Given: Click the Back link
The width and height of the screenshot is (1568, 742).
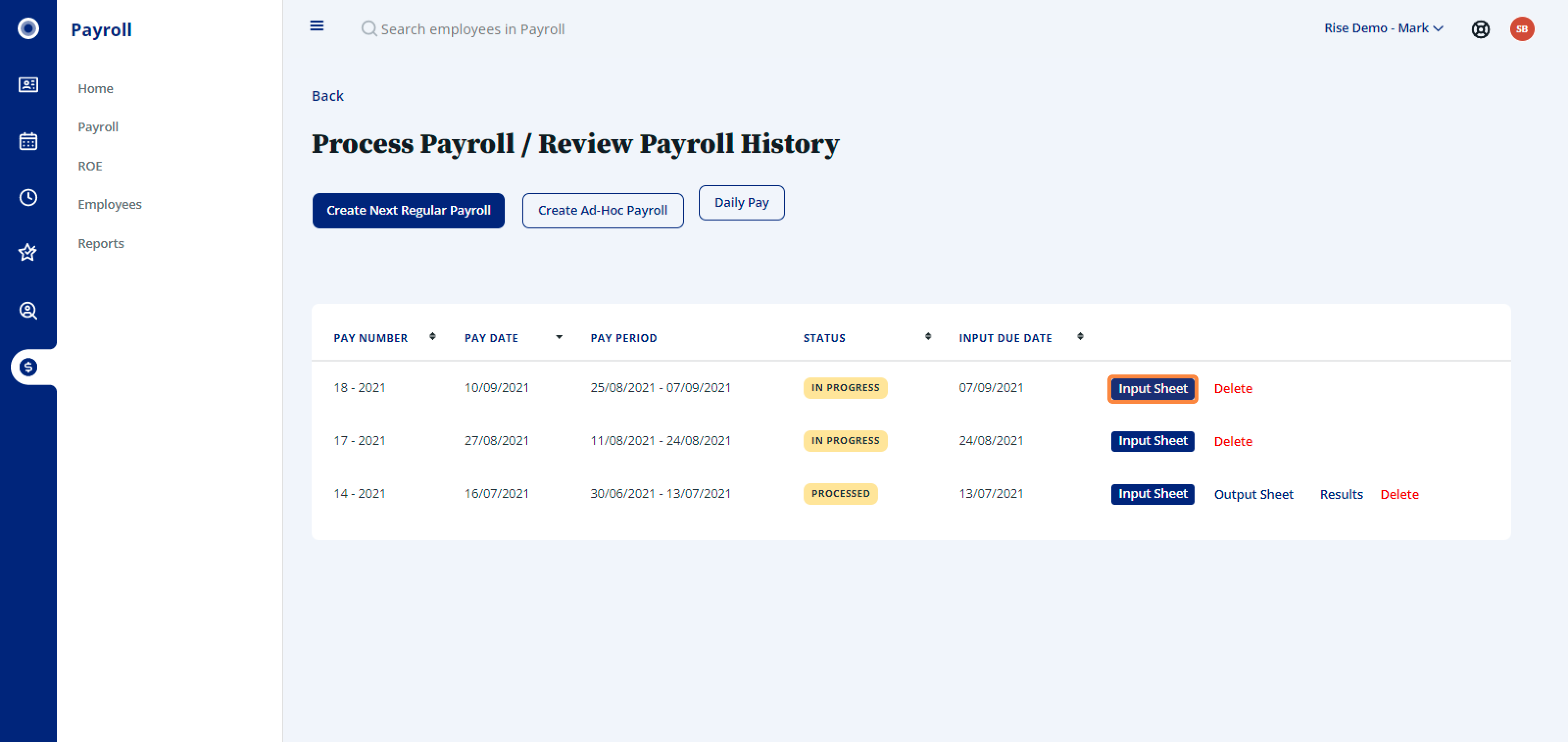Looking at the screenshot, I should point(327,96).
